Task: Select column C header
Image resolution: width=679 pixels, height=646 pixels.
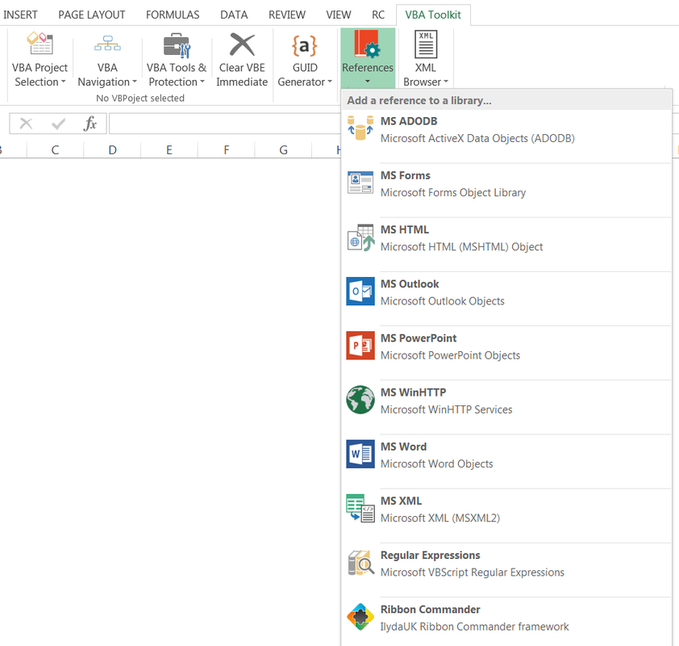Action: click(x=55, y=150)
